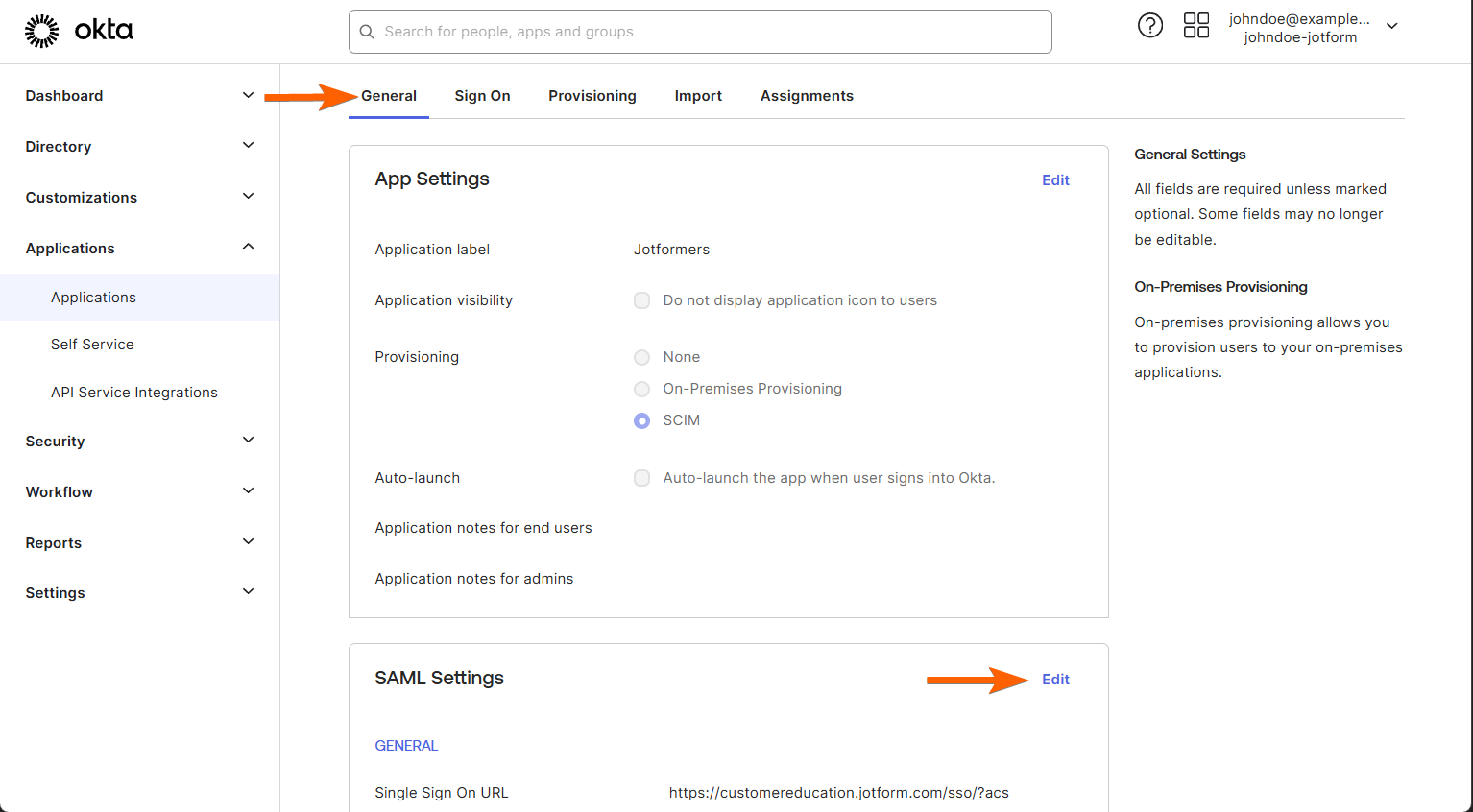Expand the Security sidebar section
Image resolution: width=1473 pixels, height=812 pixels.
pyautogui.click(x=248, y=440)
